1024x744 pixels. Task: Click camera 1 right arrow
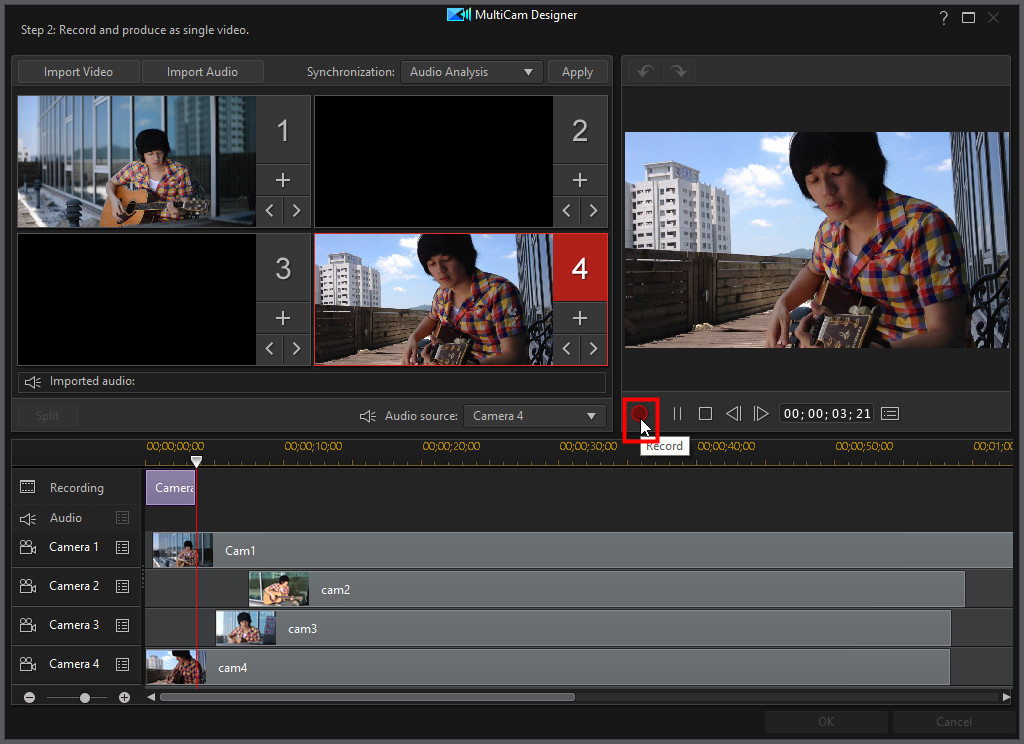point(296,210)
